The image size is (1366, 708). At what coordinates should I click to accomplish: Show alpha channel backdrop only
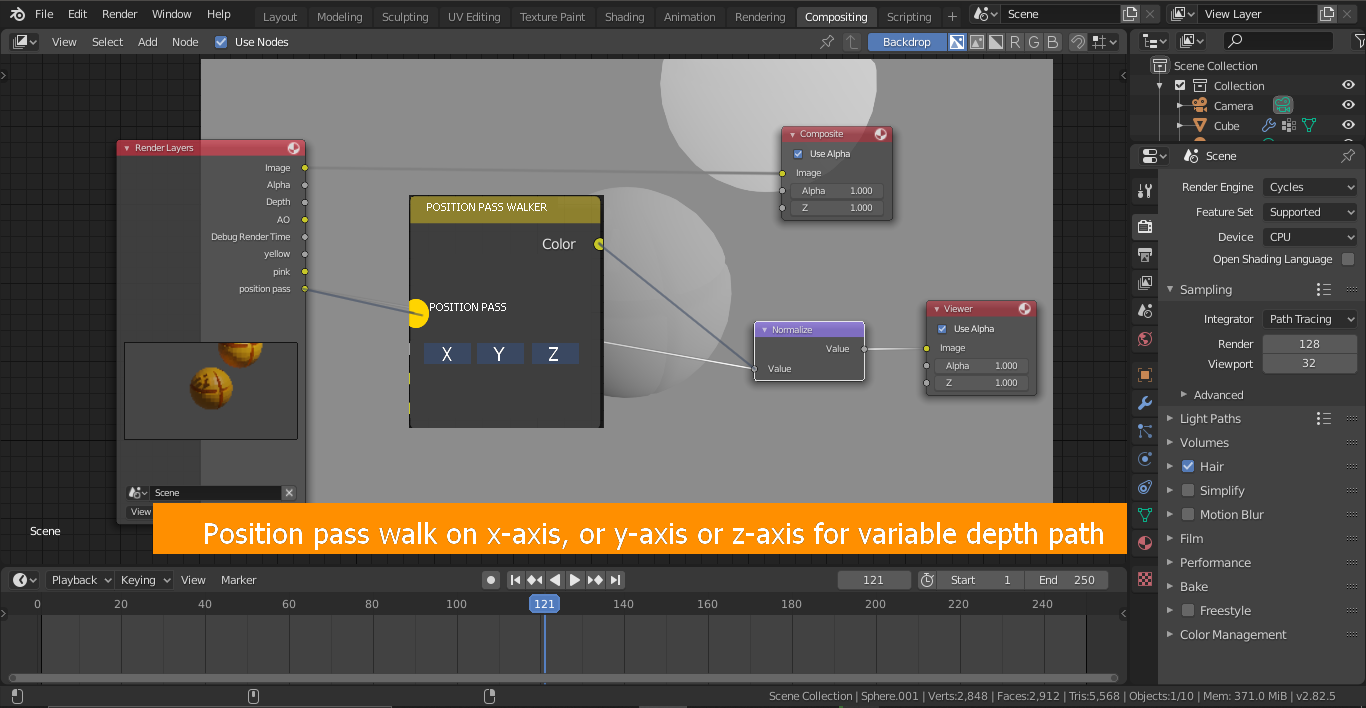tap(996, 42)
